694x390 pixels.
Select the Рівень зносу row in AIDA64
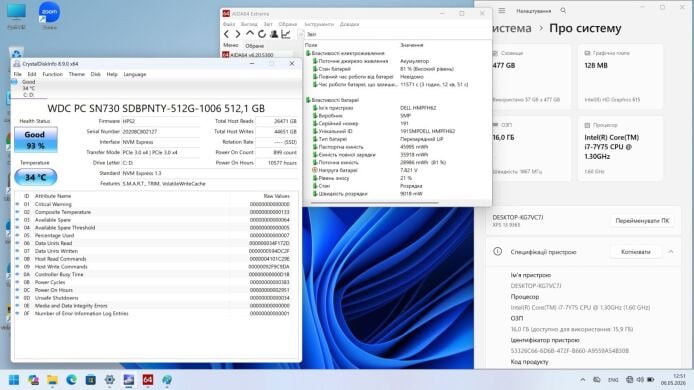pos(397,178)
